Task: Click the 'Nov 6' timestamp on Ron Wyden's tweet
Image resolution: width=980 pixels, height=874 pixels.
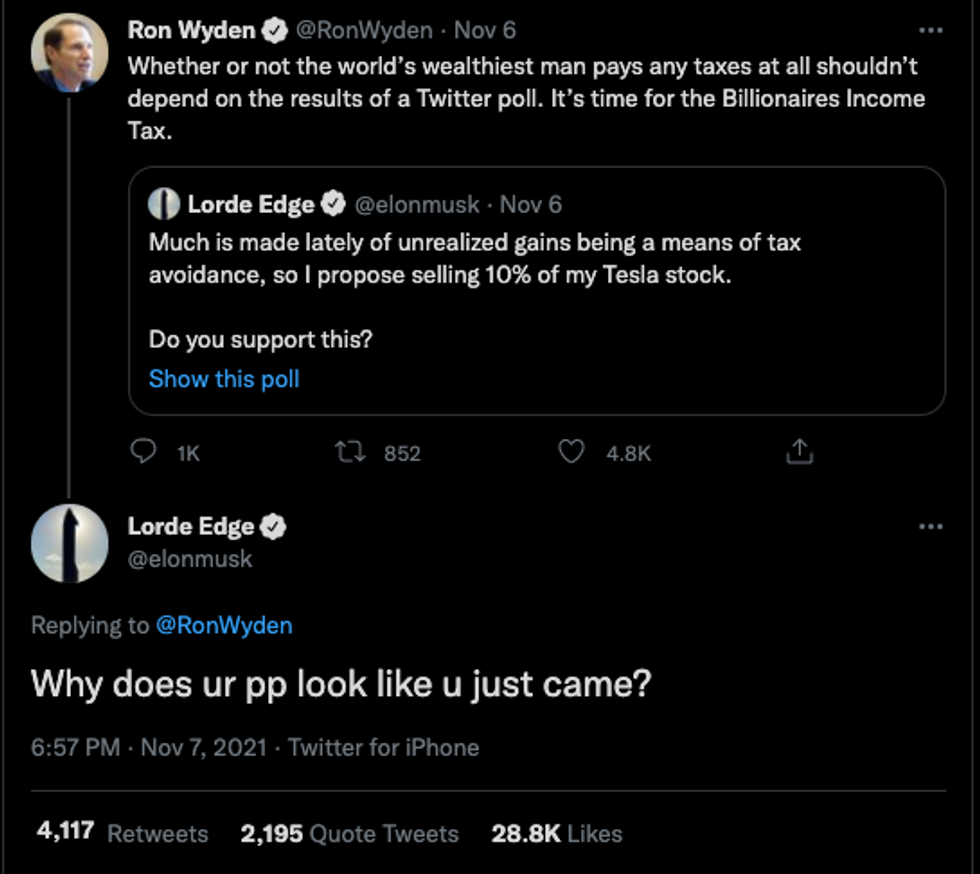Action: [485, 31]
